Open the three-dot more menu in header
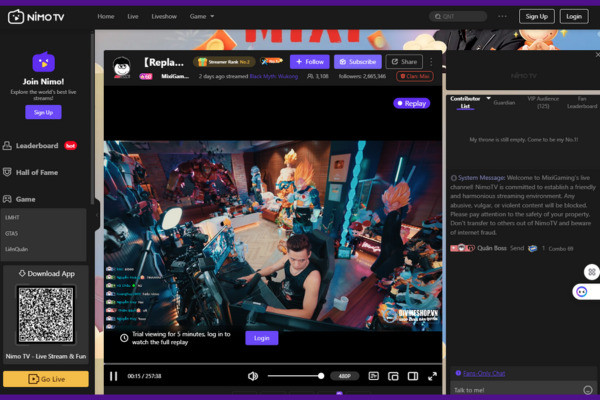This screenshot has width=600, height=400. (502, 16)
